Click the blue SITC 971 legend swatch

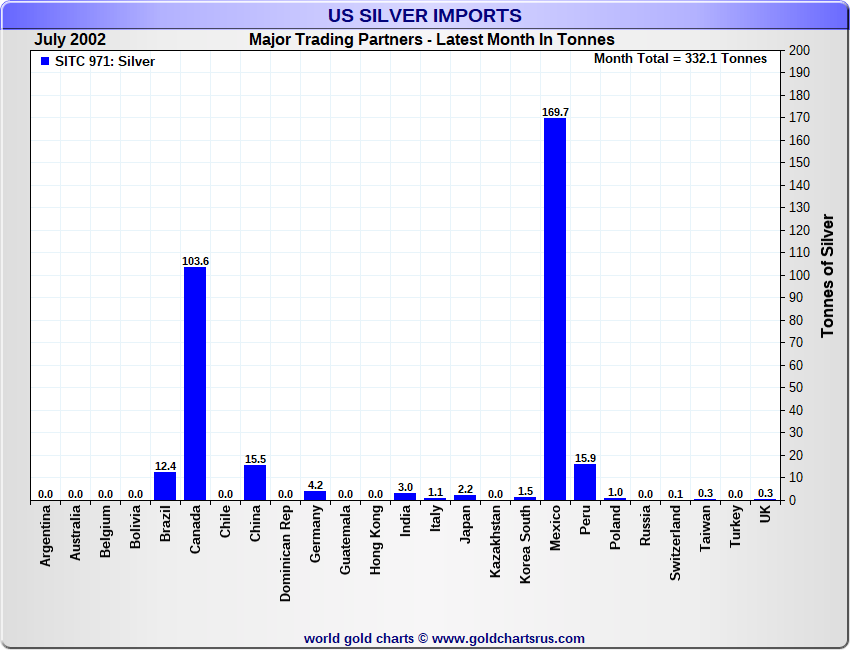44,61
